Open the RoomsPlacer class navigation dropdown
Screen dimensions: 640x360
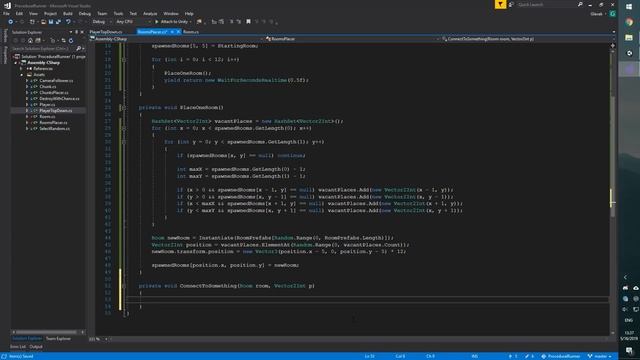[352, 39]
